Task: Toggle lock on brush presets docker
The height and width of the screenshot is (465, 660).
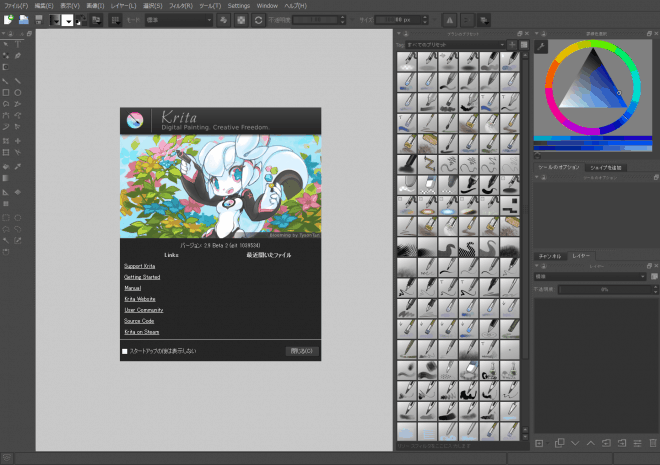Action: pos(406,34)
